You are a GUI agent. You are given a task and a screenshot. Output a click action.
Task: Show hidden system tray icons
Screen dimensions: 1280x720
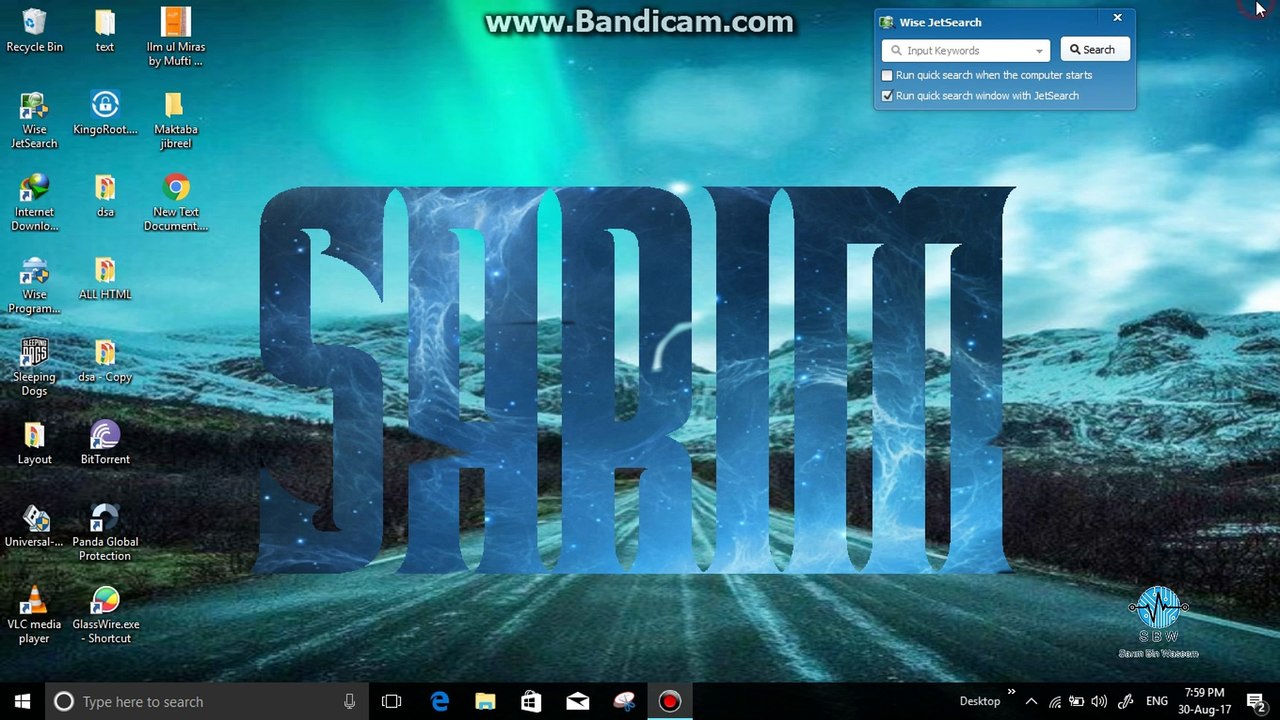1031,701
